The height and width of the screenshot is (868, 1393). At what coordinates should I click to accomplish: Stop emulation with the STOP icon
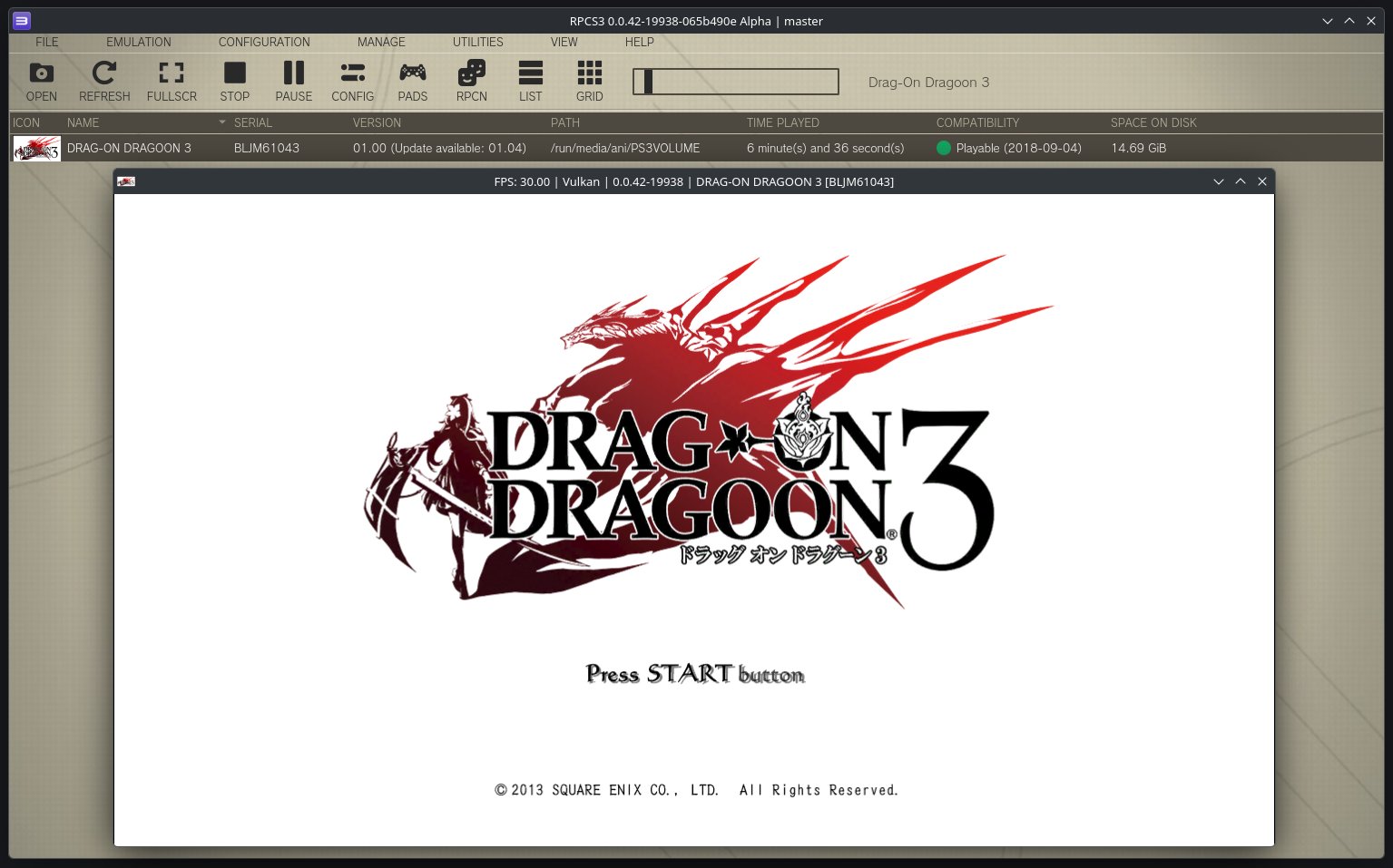[235, 82]
